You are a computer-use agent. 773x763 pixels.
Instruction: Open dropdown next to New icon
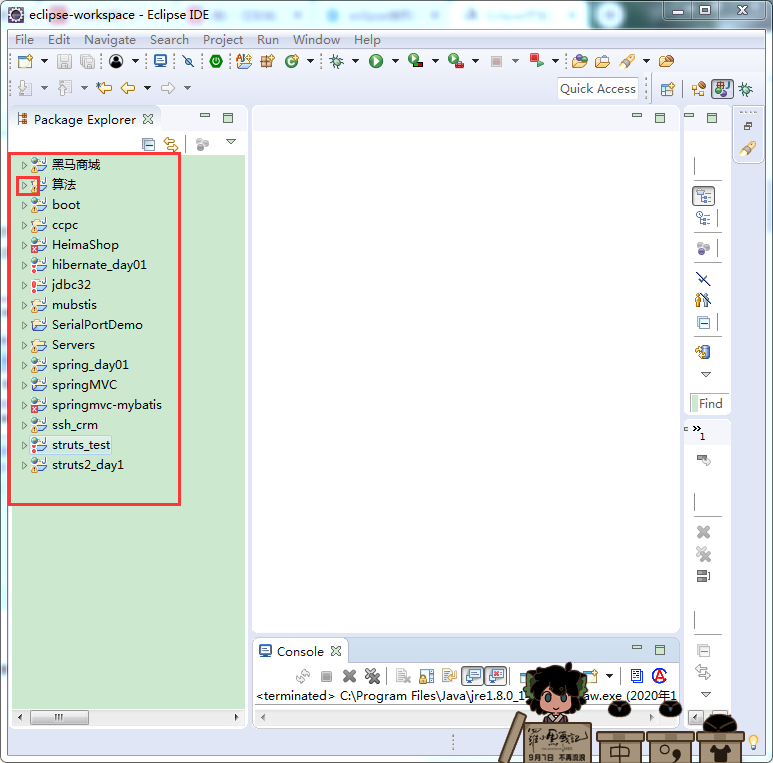point(44,61)
